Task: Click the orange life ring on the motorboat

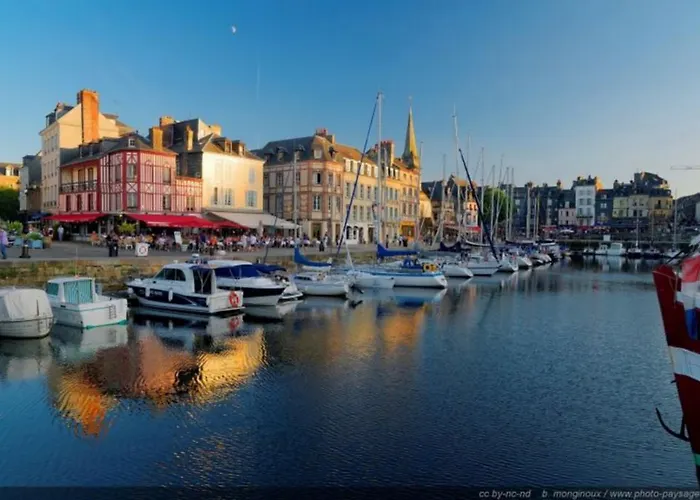Action: click(234, 299)
